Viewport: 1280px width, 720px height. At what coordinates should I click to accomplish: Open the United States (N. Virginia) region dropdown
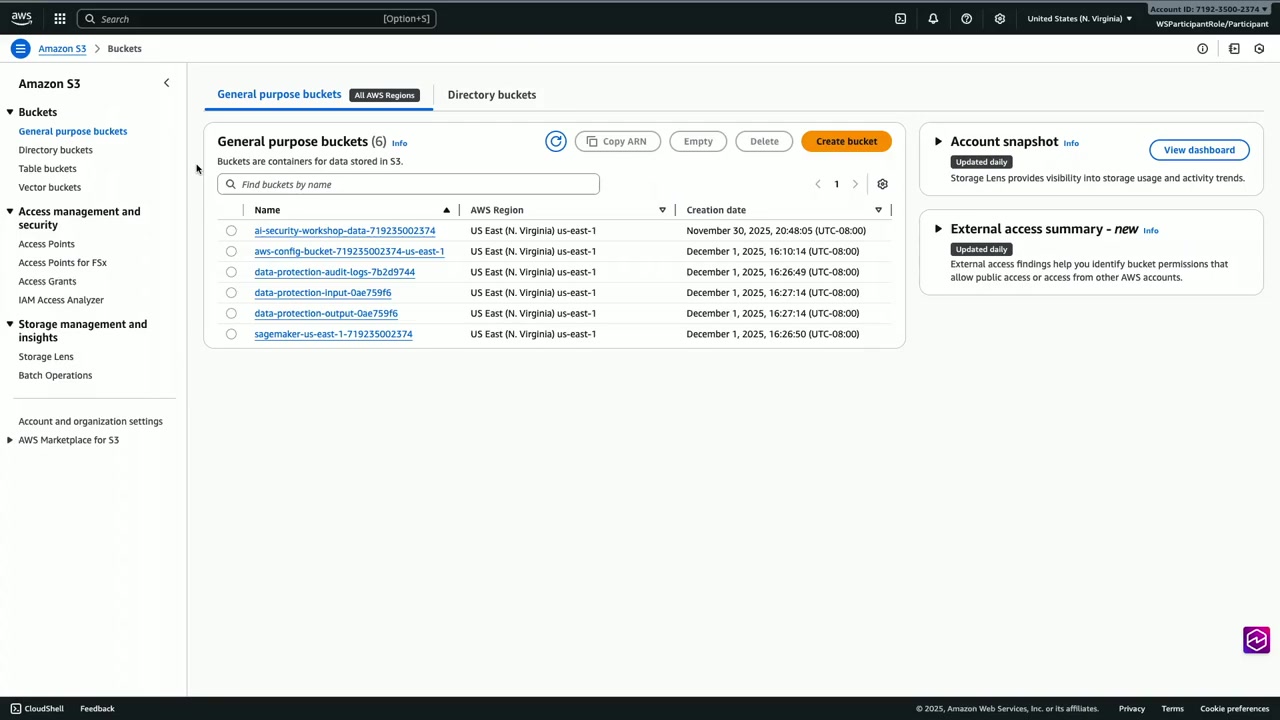point(1079,18)
